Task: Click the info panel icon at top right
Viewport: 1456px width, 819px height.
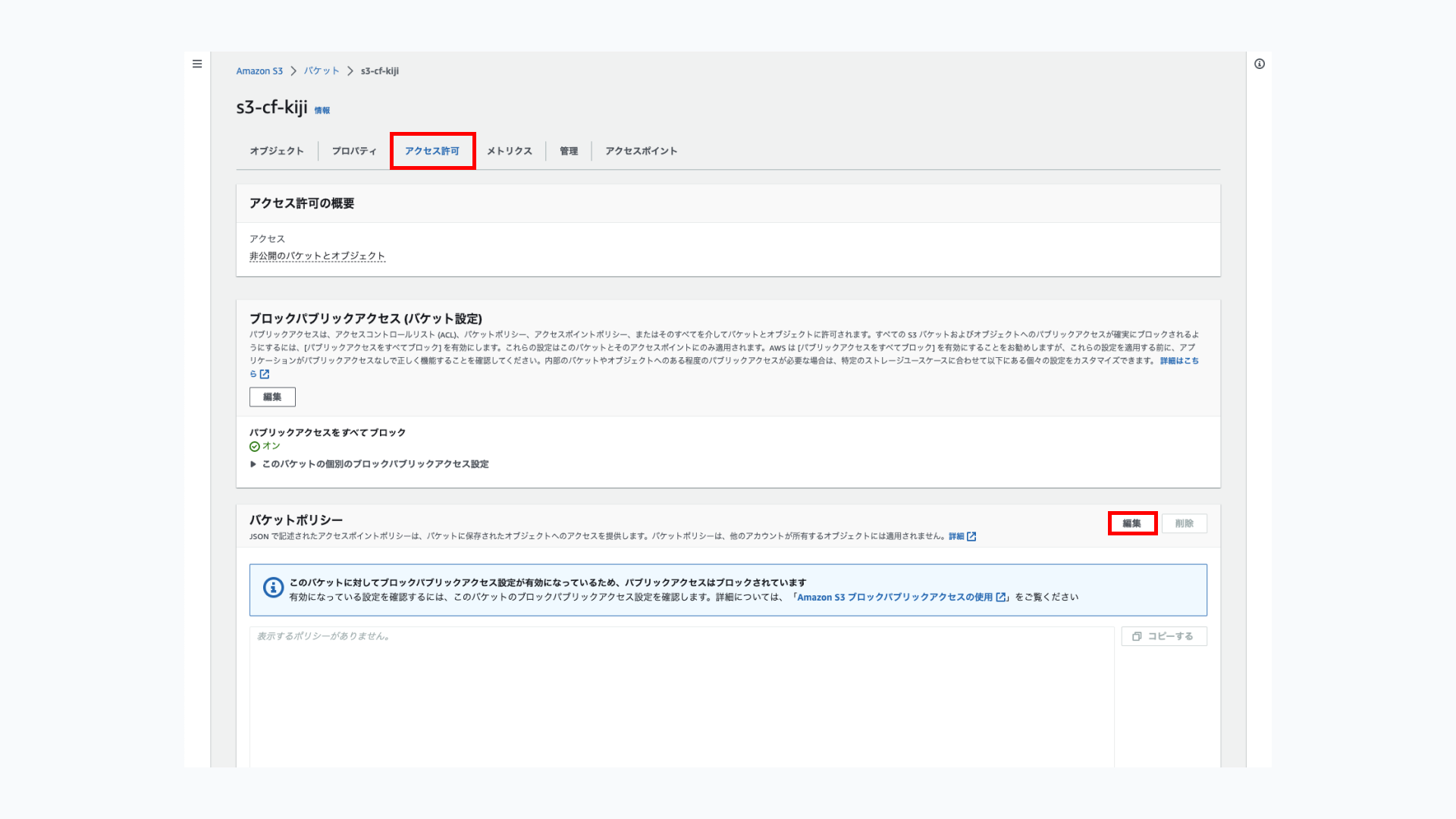Action: point(1260,64)
